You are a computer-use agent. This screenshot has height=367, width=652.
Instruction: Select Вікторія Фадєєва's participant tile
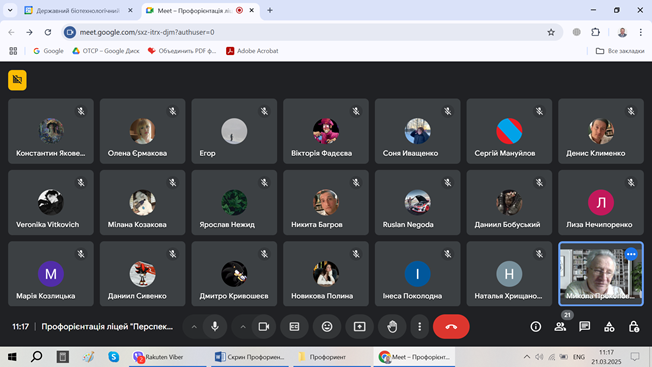click(x=326, y=131)
